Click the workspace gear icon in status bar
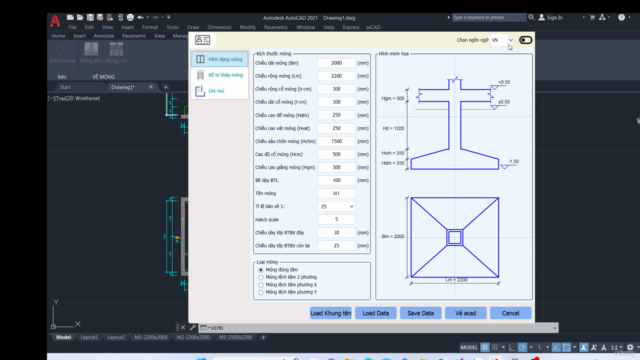Screen dimensions: 640x360 click(630, 347)
